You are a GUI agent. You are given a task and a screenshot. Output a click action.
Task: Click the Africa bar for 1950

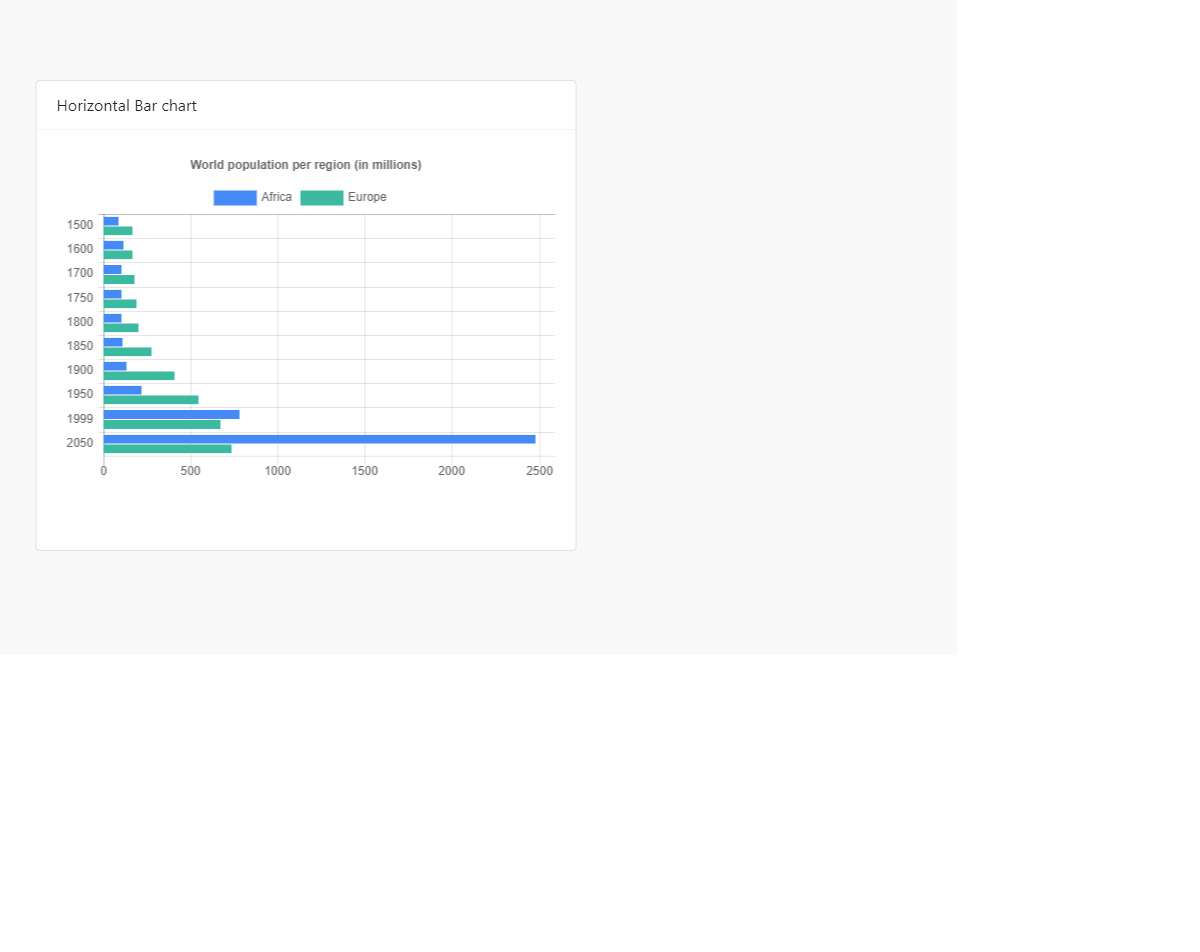click(x=123, y=390)
